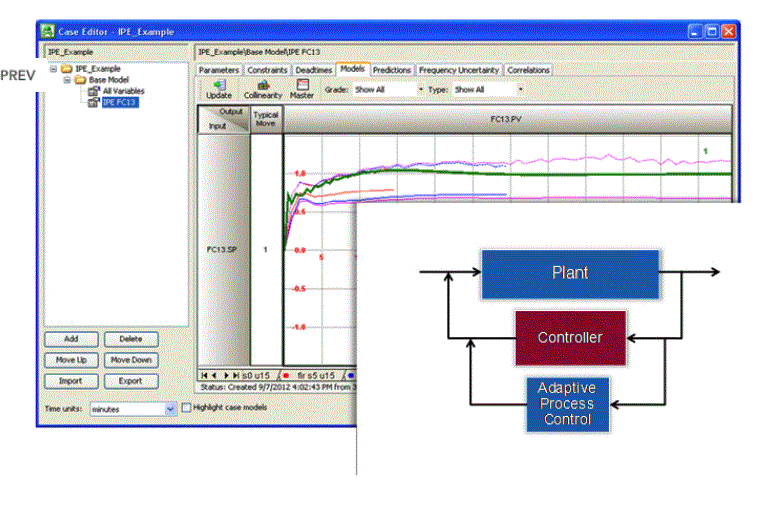Toggle Highlight case models checkbox
This screenshot has height=515, width=769.
186,408
